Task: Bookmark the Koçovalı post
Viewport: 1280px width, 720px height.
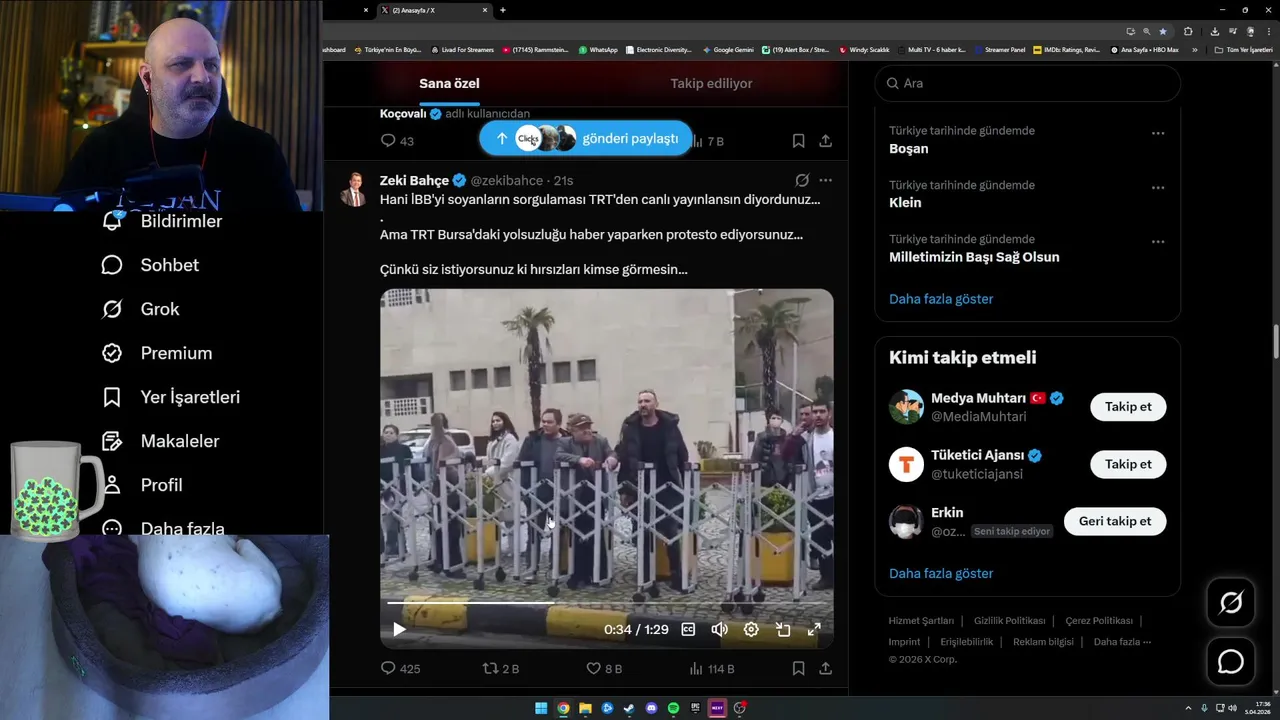Action: (798, 141)
